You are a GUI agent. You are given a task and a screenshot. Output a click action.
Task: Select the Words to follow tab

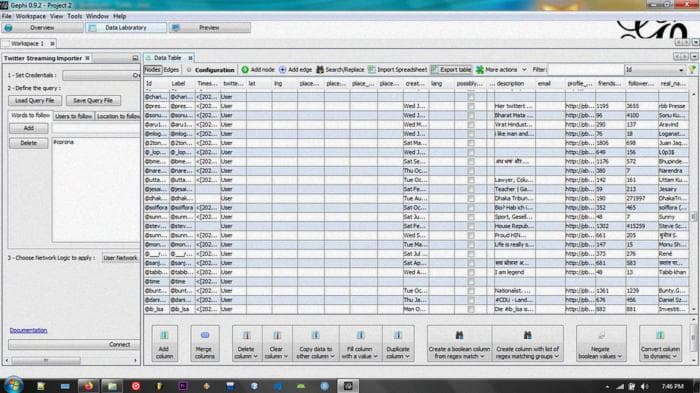coord(30,115)
